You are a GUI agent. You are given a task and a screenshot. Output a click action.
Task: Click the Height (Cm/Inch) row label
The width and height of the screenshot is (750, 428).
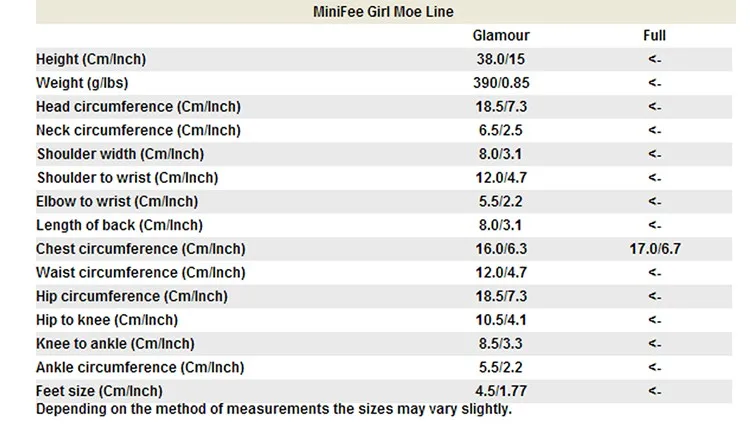coord(91,59)
